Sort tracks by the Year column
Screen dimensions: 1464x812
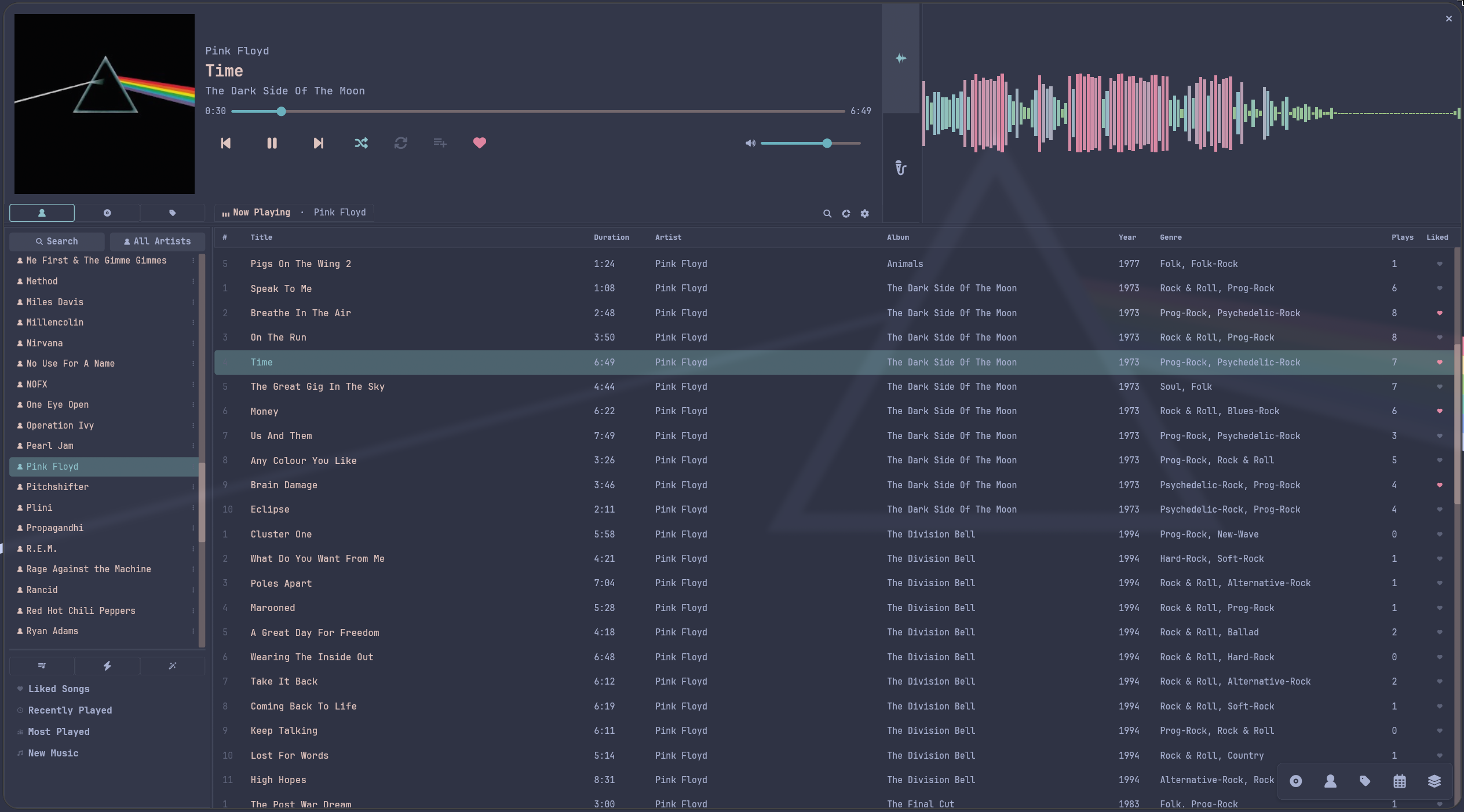[1127, 237]
